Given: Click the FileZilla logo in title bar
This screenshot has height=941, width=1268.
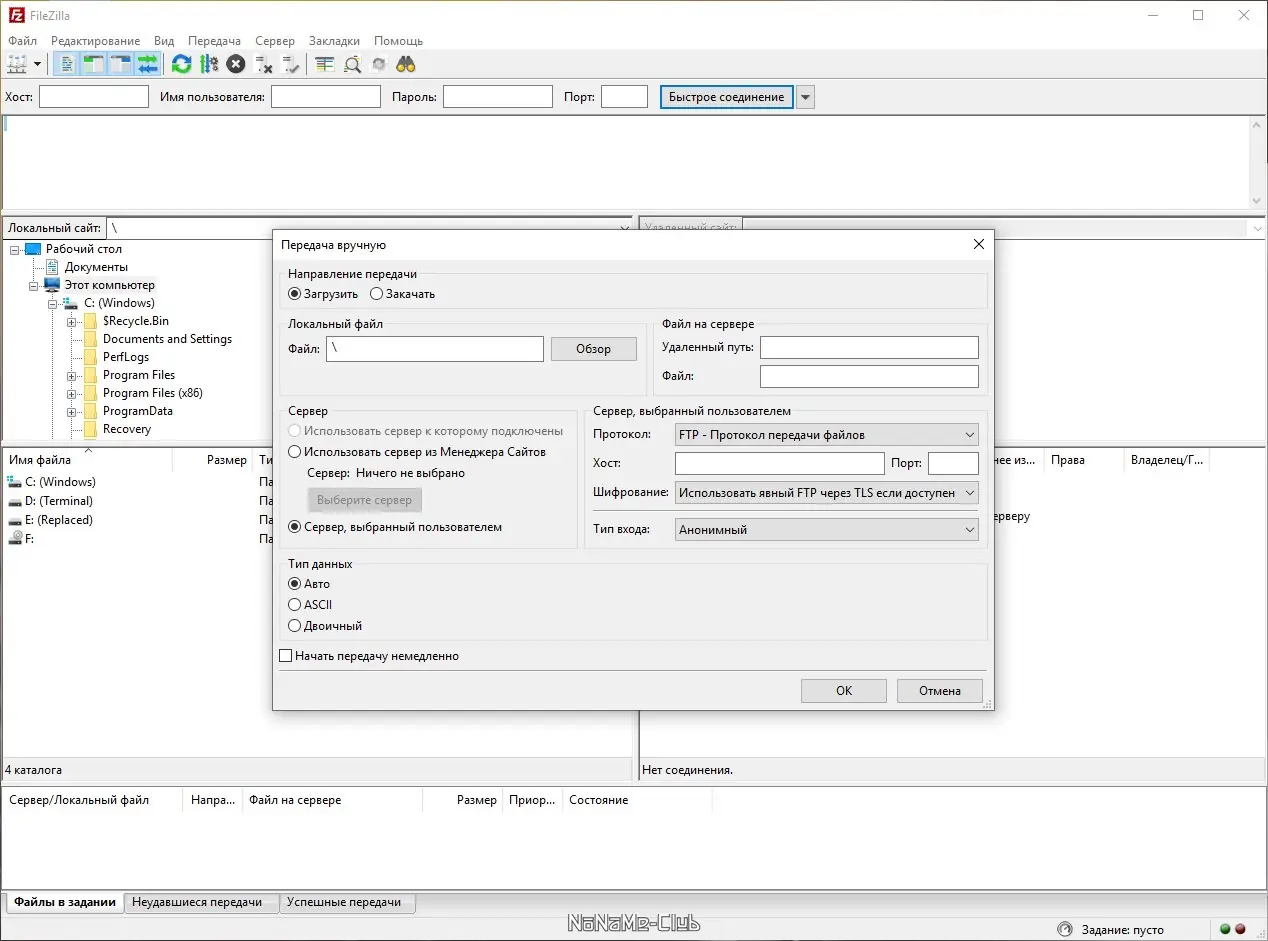Looking at the screenshot, I should coord(16,16).
